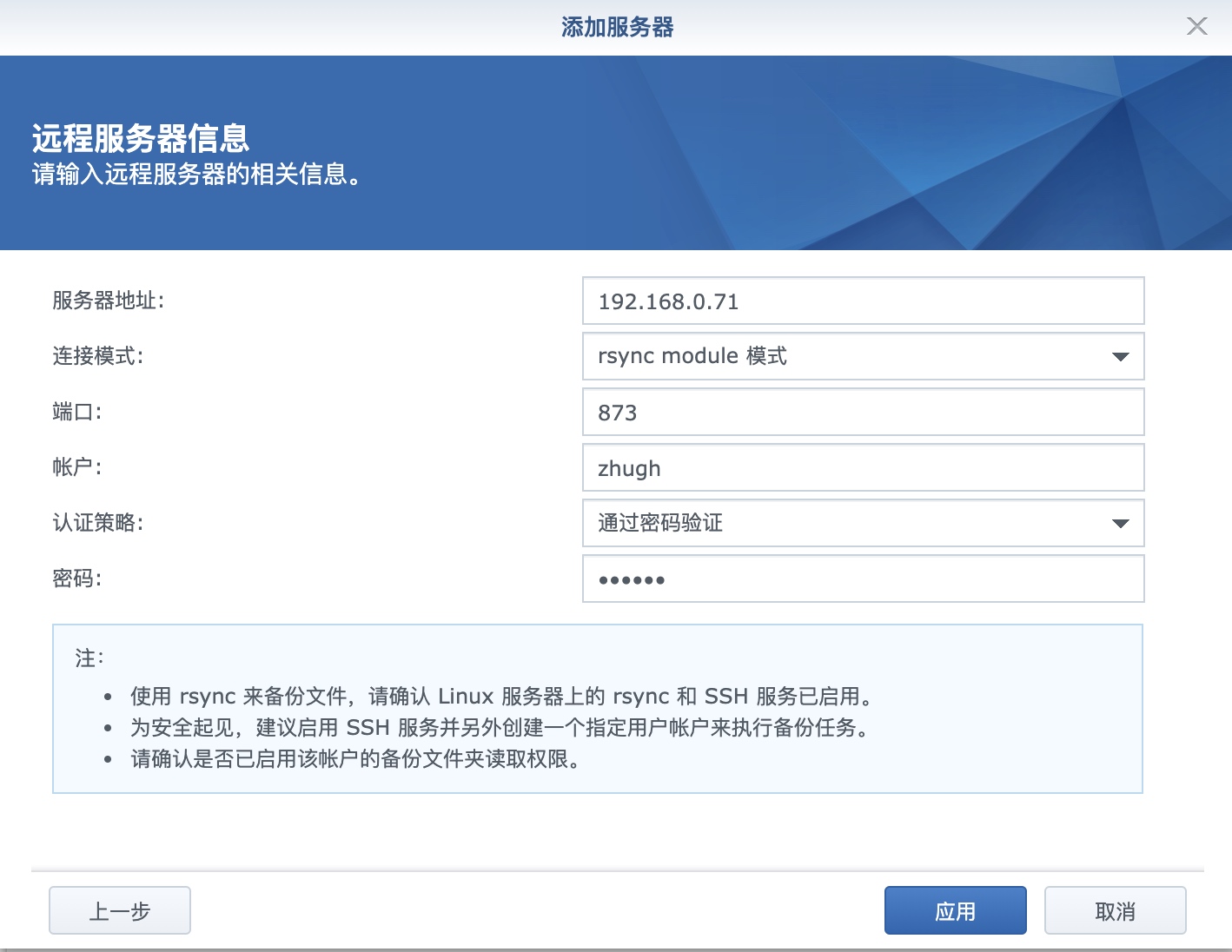The image size is (1232, 952).
Task: Click the 密码 label
Action: click(x=77, y=578)
